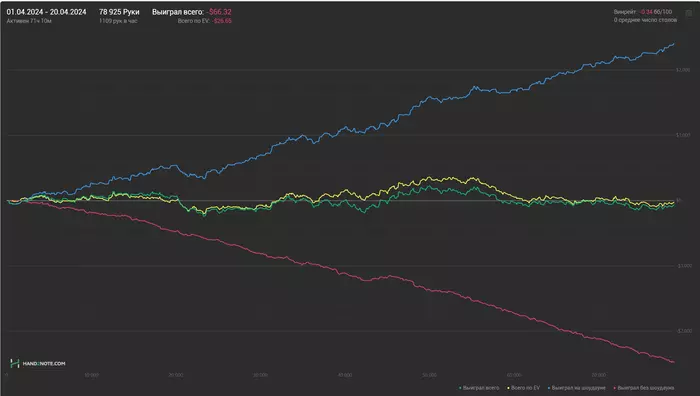The image size is (700, 396).
Task: Click the $2,000 gridline label on the right
Action: [x=683, y=70]
